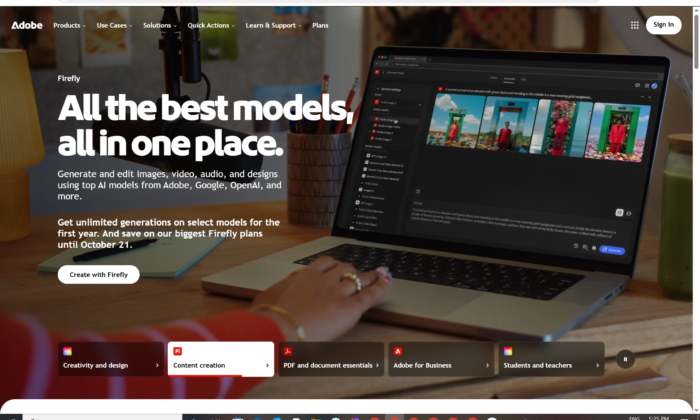Open the PDF and document essentials card
The image size is (700, 420).
point(331,359)
